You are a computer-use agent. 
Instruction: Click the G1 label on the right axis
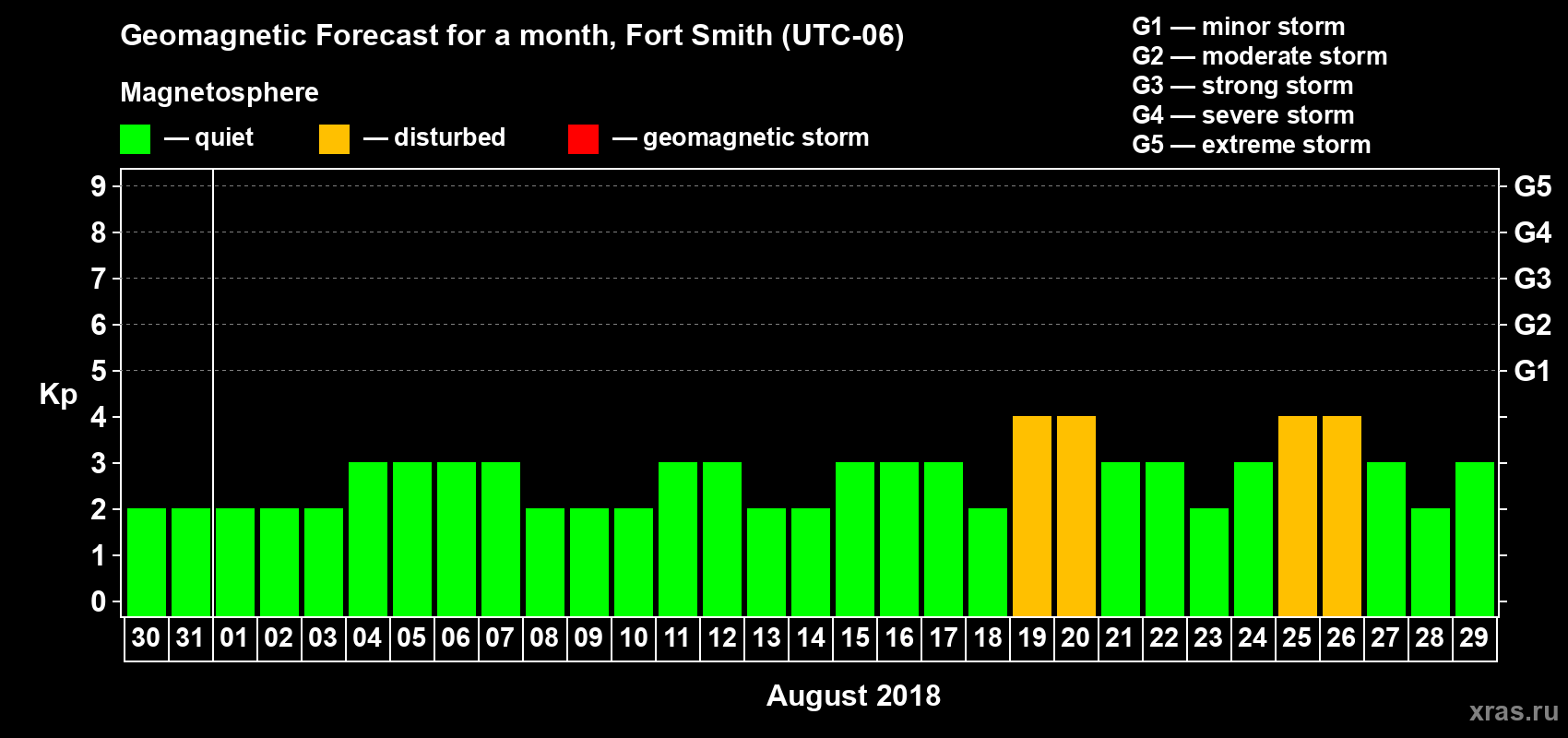1533,371
